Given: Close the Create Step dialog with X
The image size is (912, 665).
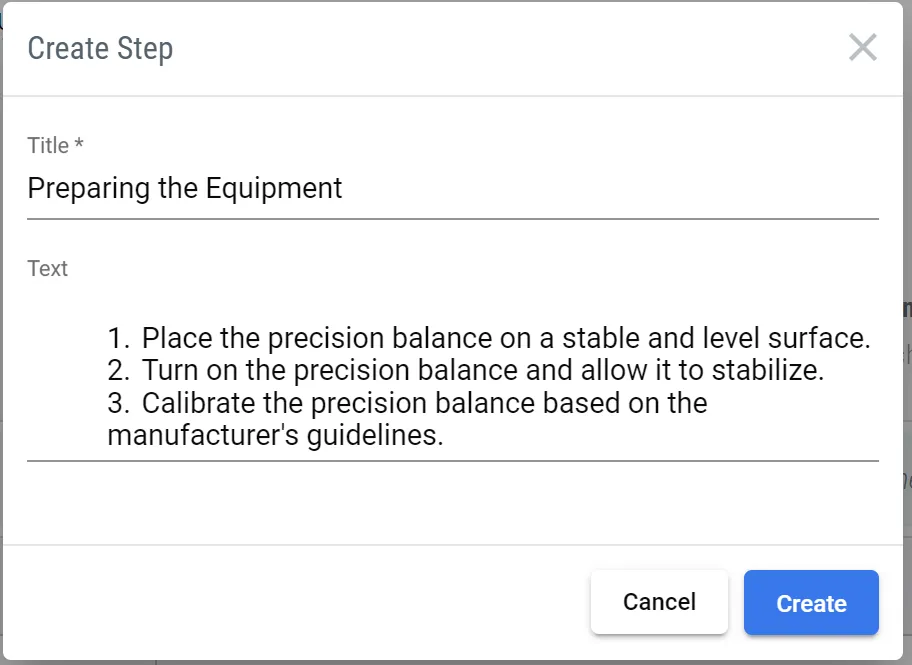Looking at the screenshot, I should coord(862,47).
